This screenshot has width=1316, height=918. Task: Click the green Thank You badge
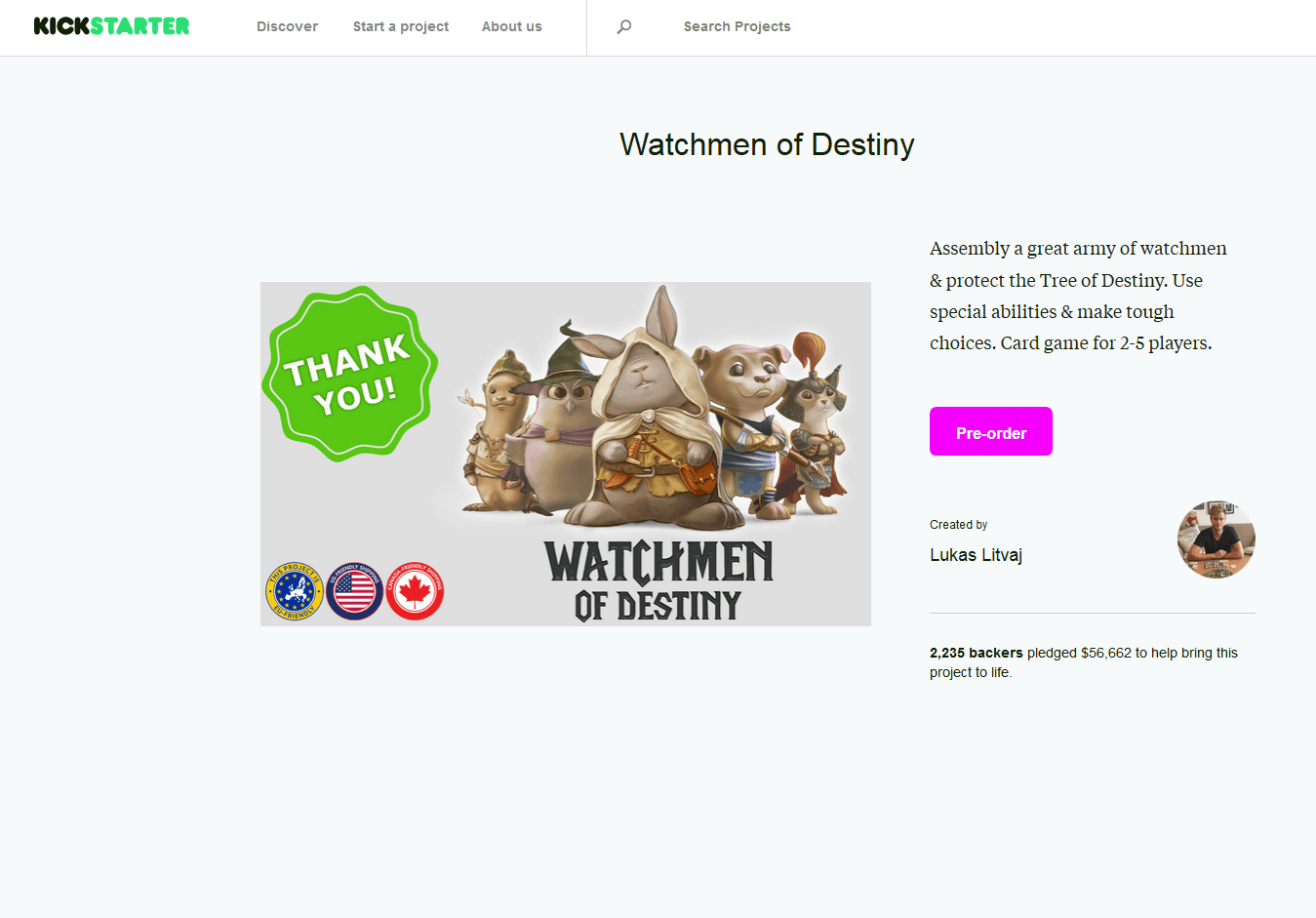click(349, 374)
